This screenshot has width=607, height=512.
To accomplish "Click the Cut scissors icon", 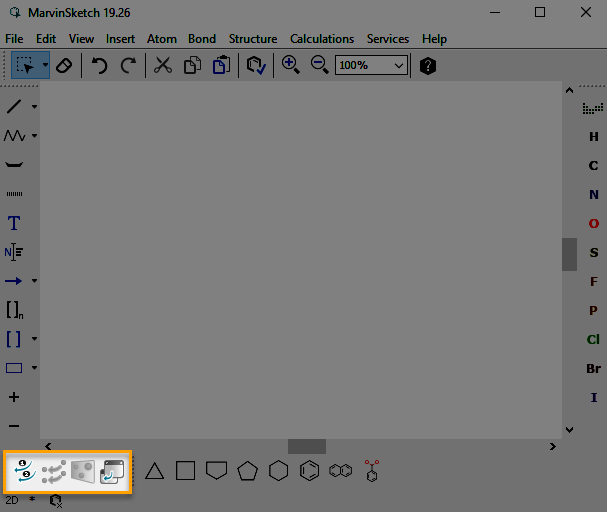I will click(164, 65).
